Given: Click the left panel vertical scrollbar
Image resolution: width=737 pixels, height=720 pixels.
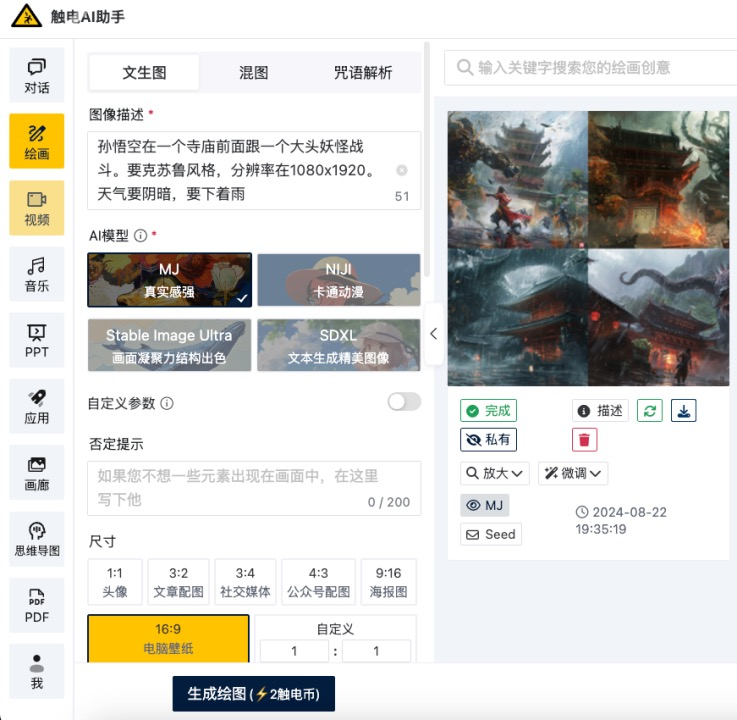Looking at the screenshot, I should click(x=427, y=160).
